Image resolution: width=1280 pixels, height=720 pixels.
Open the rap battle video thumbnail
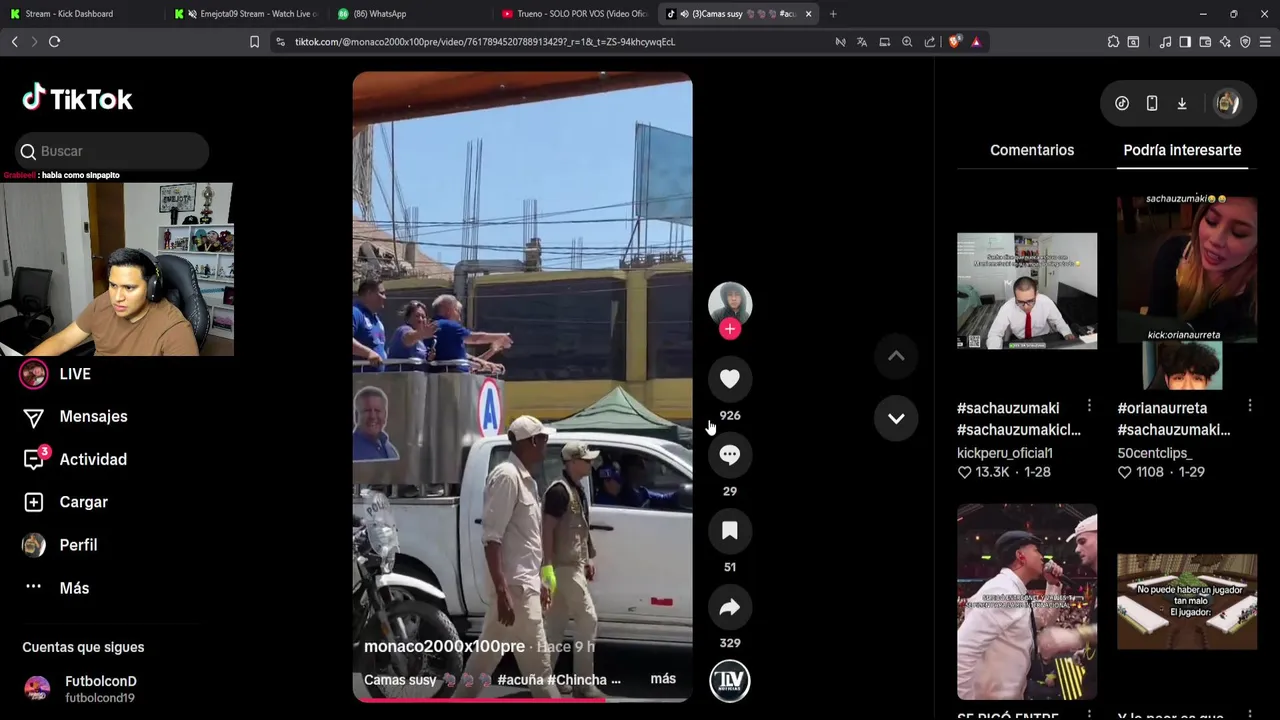point(1027,601)
